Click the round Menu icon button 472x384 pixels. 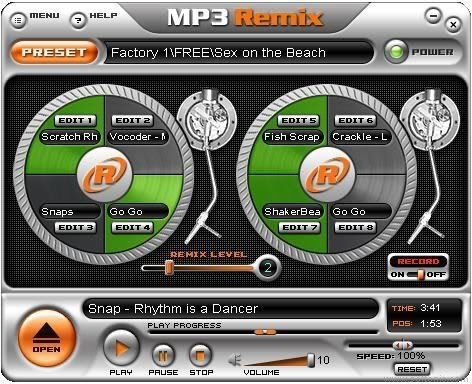[x=18, y=21]
